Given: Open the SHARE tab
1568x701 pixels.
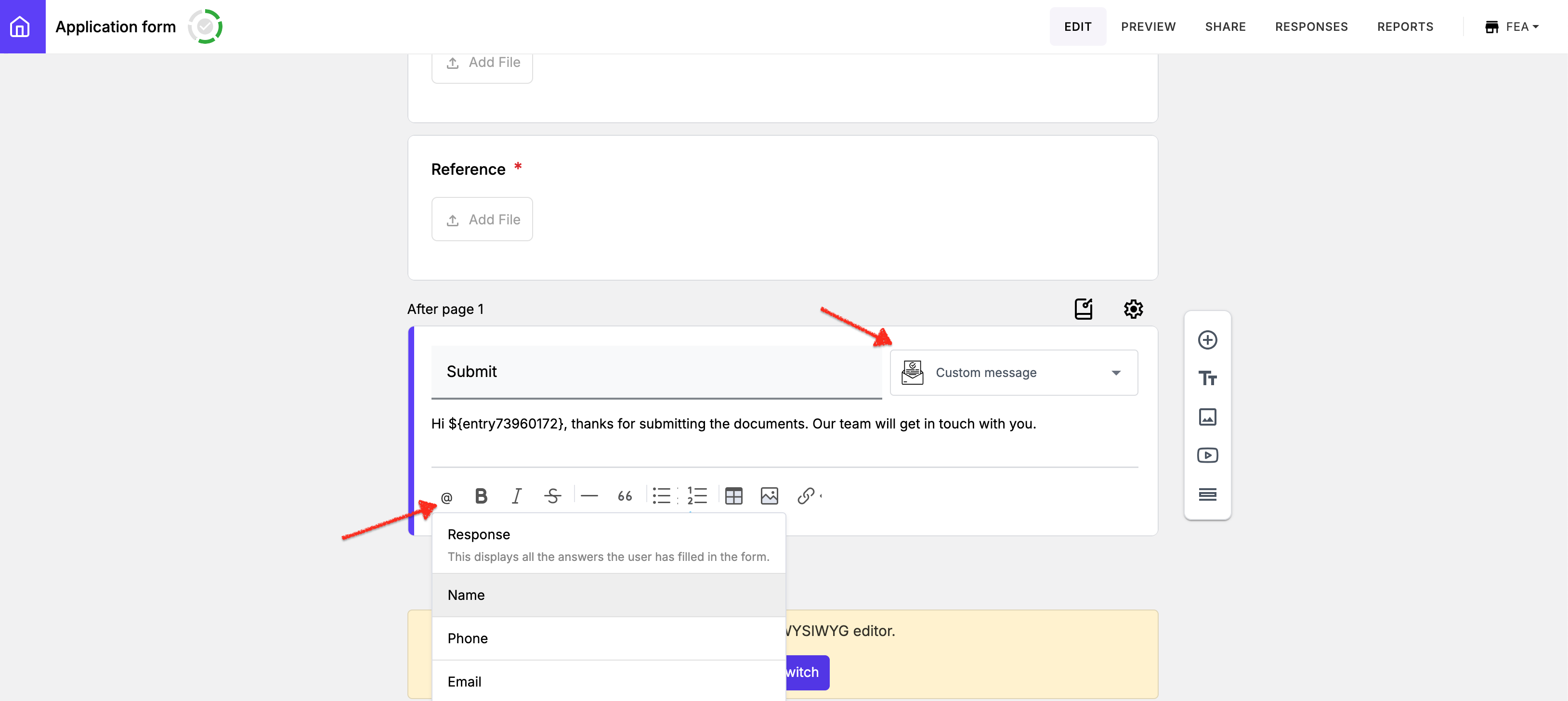Looking at the screenshot, I should (x=1225, y=27).
